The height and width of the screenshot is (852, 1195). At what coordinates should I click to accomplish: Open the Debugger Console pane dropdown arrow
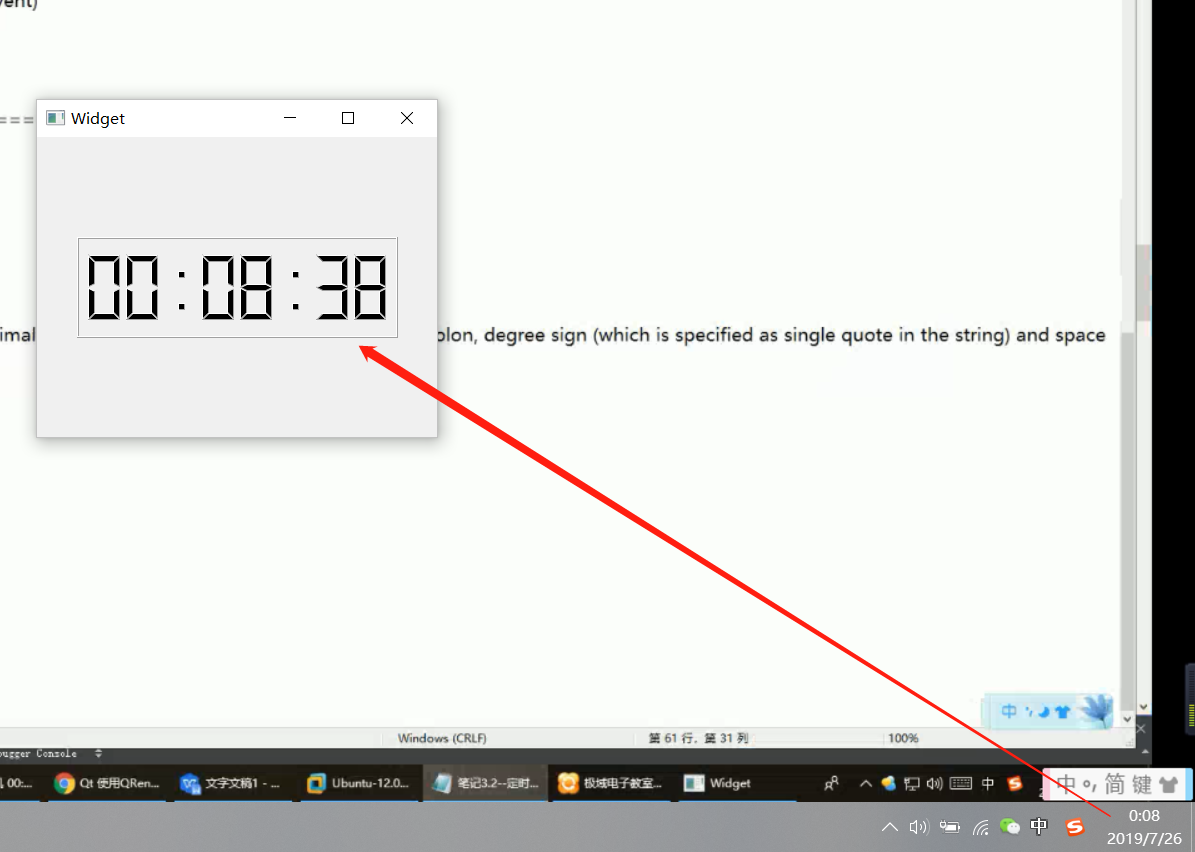pos(98,753)
